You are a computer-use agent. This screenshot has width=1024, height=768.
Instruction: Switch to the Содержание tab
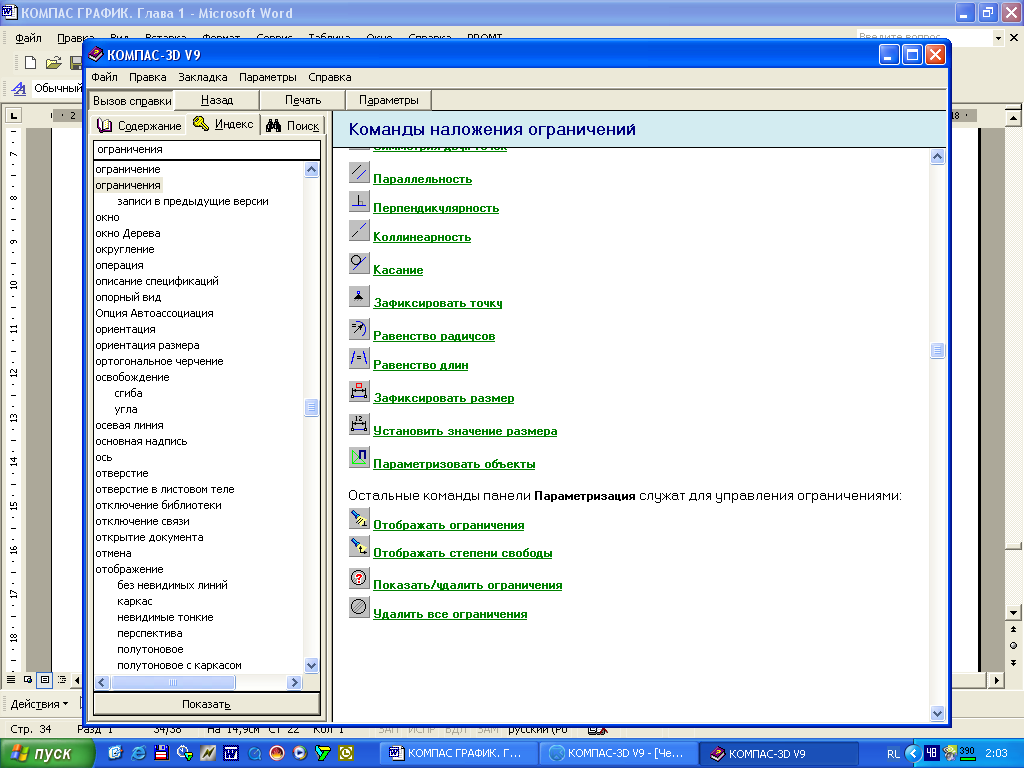coord(139,125)
